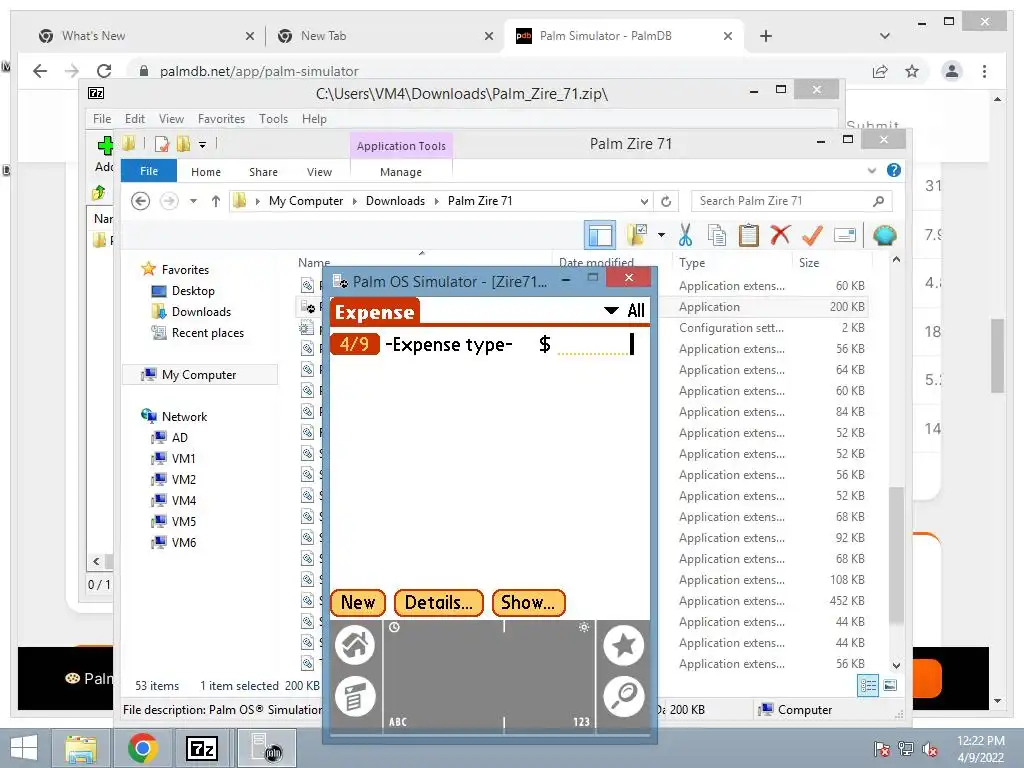The height and width of the screenshot is (768, 1024).
Task: Tap the clock icon in Graffiti area
Action: click(394, 628)
